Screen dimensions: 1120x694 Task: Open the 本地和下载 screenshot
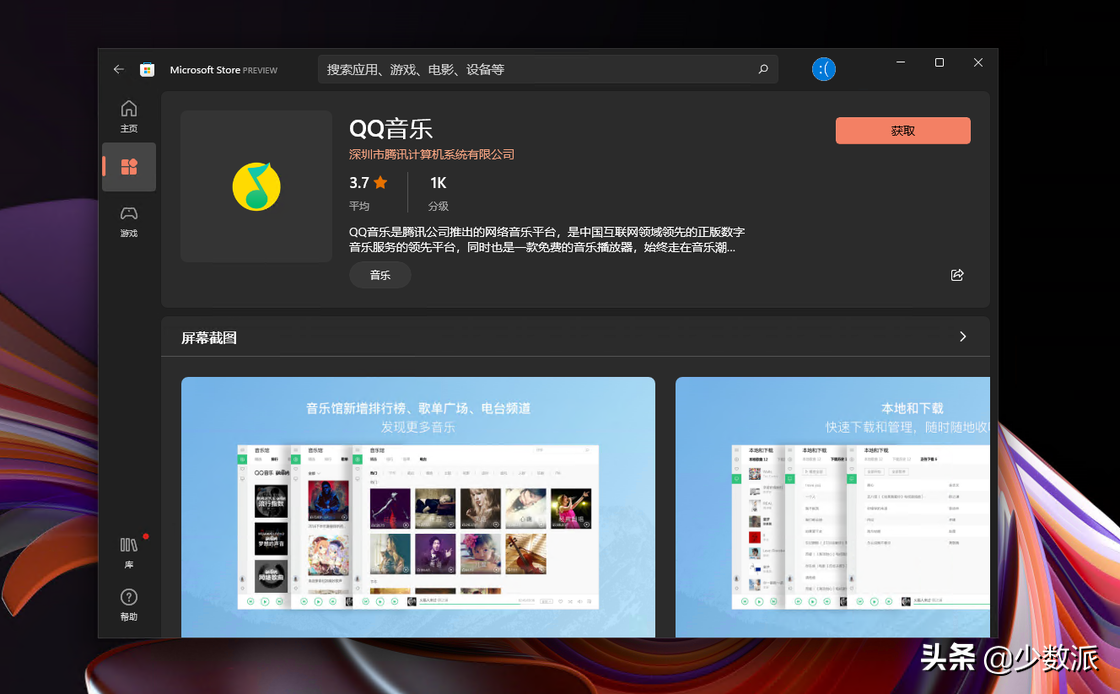833,507
